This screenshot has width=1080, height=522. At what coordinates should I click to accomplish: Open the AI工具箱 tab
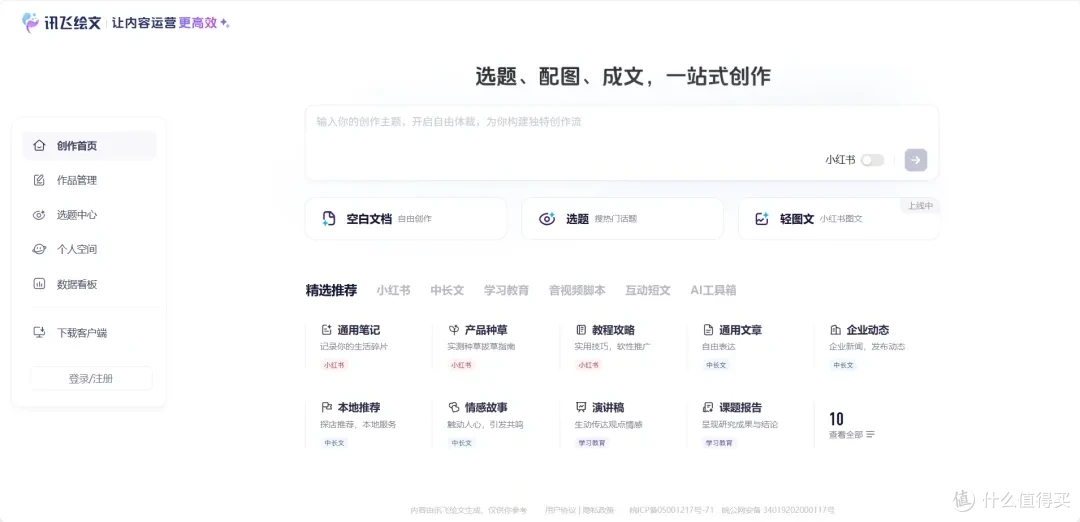tap(713, 290)
